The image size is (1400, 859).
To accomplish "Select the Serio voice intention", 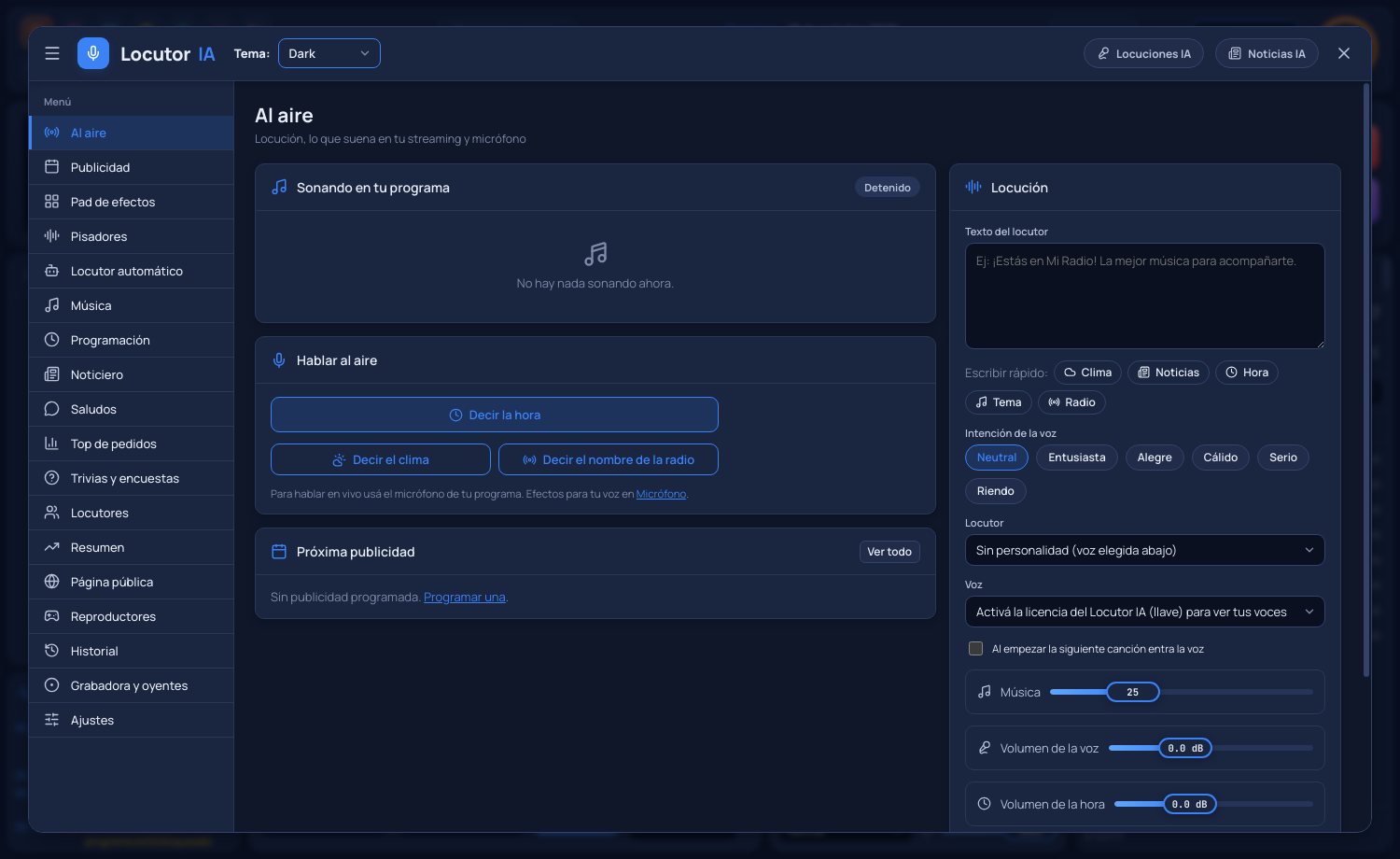I will click(x=1283, y=458).
